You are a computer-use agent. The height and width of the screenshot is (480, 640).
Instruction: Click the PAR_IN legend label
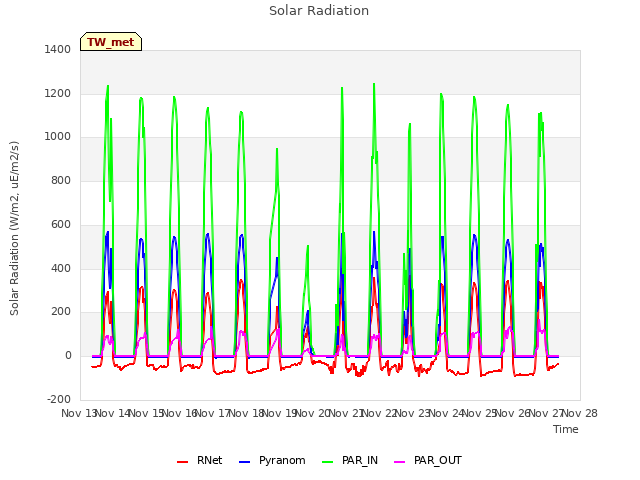tap(360, 460)
